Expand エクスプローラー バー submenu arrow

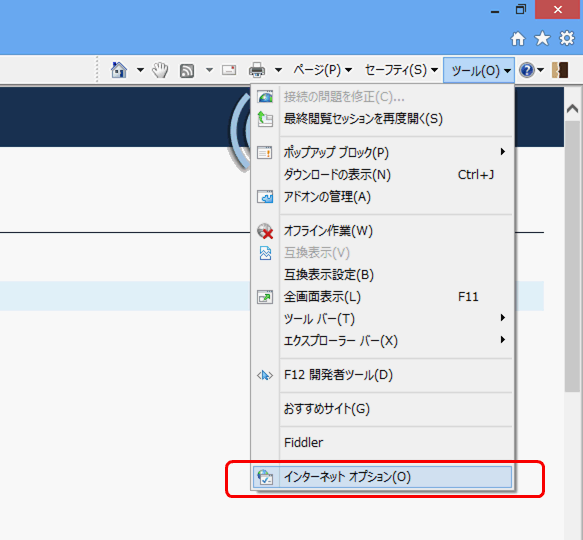503,340
